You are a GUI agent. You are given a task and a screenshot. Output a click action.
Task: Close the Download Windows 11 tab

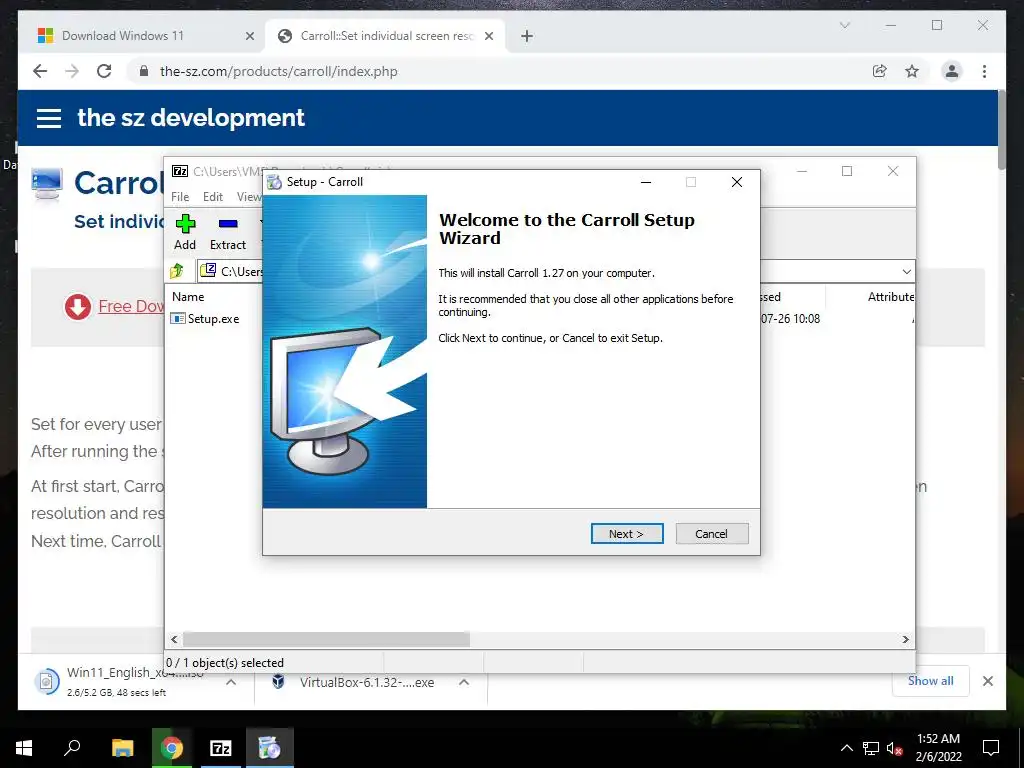(x=249, y=36)
